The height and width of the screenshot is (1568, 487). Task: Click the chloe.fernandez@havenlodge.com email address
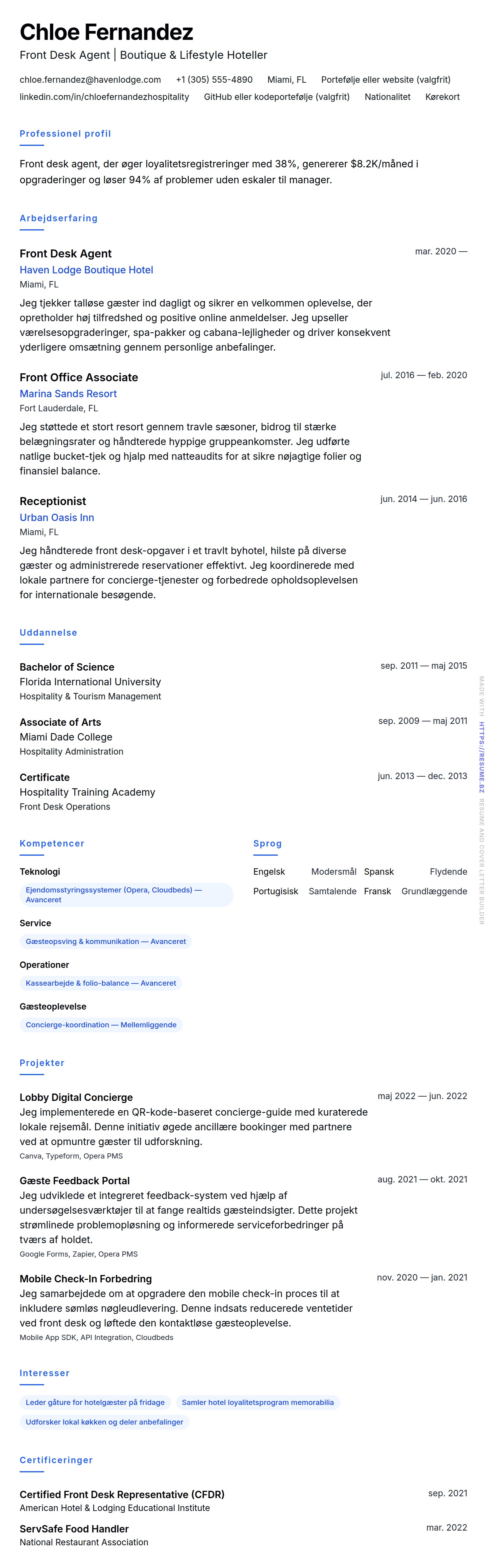[x=90, y=80]
